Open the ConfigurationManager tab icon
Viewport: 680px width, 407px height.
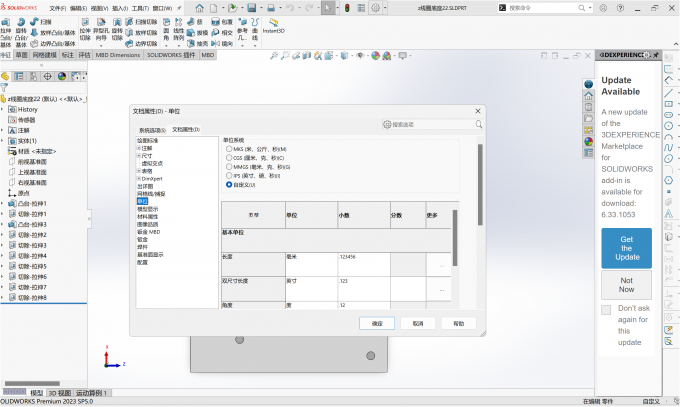pyautogui.click(x=33, y=77)
